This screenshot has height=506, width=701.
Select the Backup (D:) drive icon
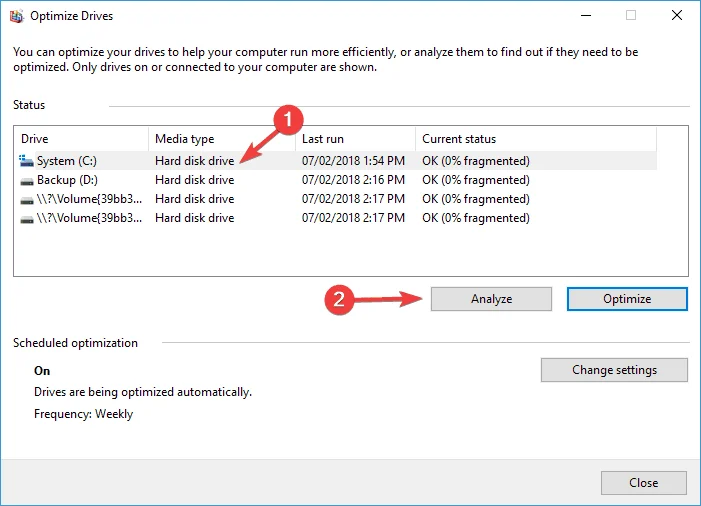tap(27, 181)
